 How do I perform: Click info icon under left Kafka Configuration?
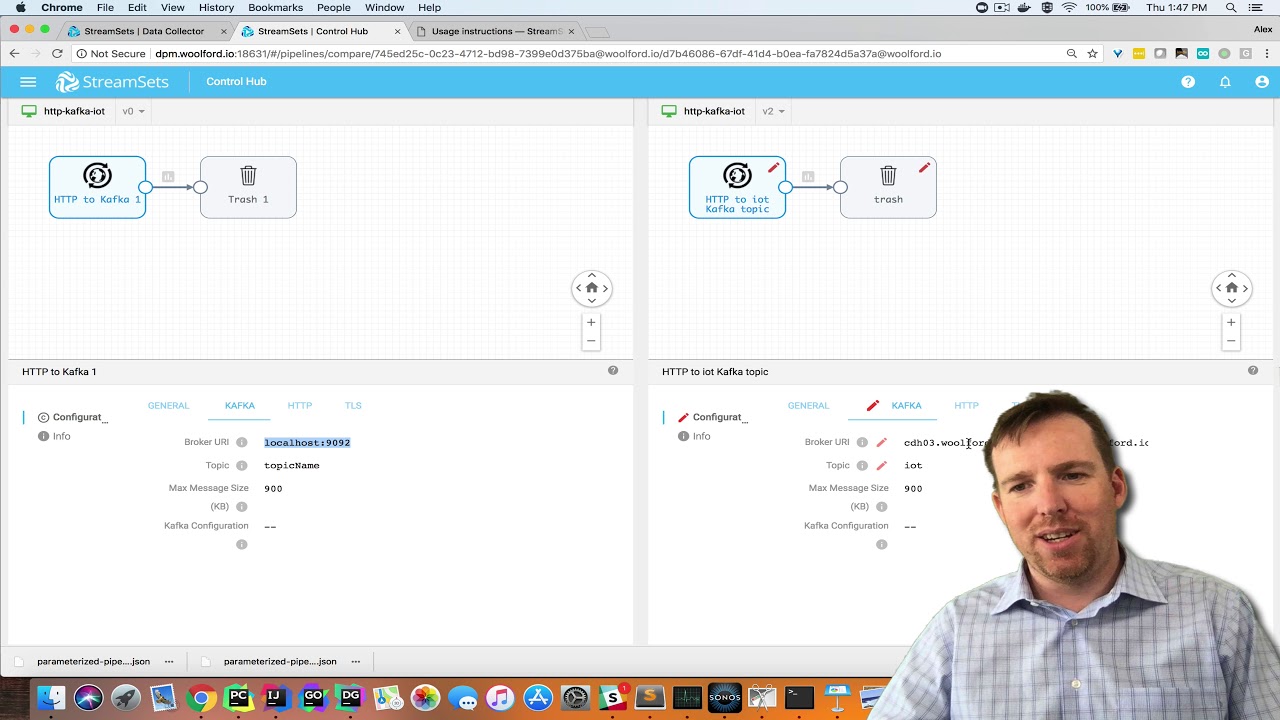click(242, 544)
